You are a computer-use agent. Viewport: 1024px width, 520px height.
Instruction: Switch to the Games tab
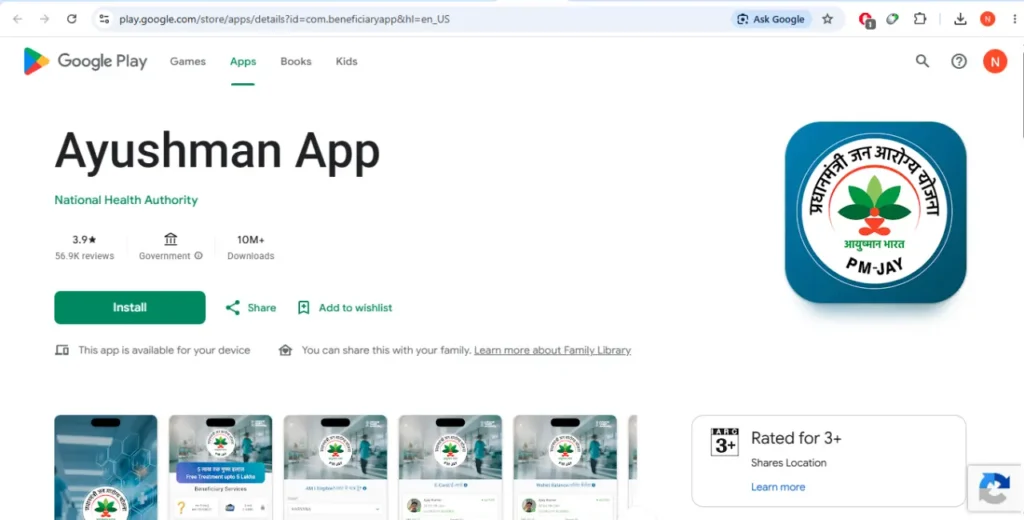(x=187, y=61)
